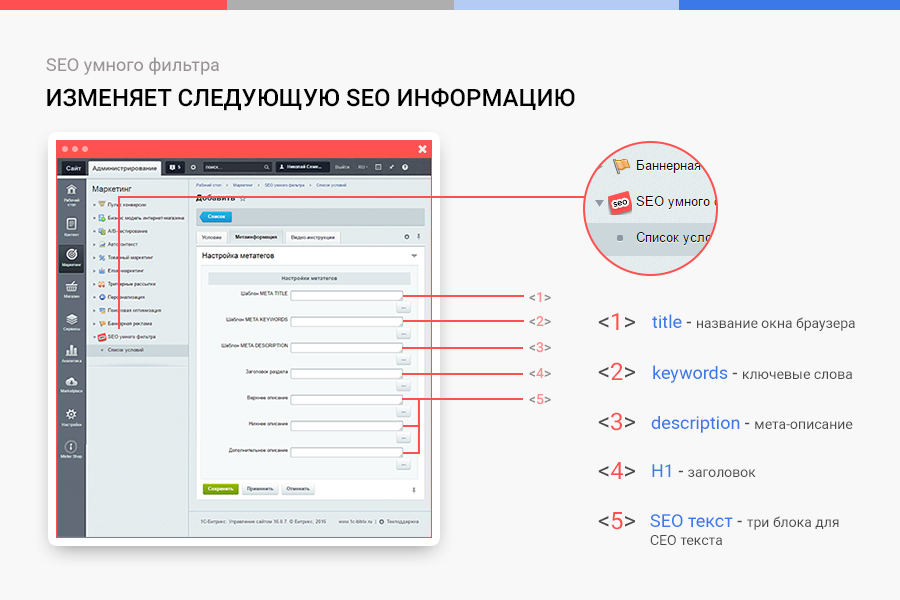Expand the Email маркетинг tree item
This screenshot has height=600, width=900.
coord(94,271)
